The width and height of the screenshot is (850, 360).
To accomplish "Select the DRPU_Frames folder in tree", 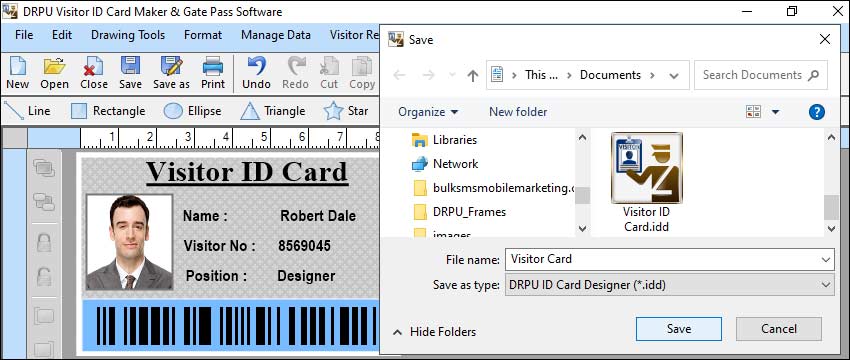I will pyautogui.click(x=459, y=212).
